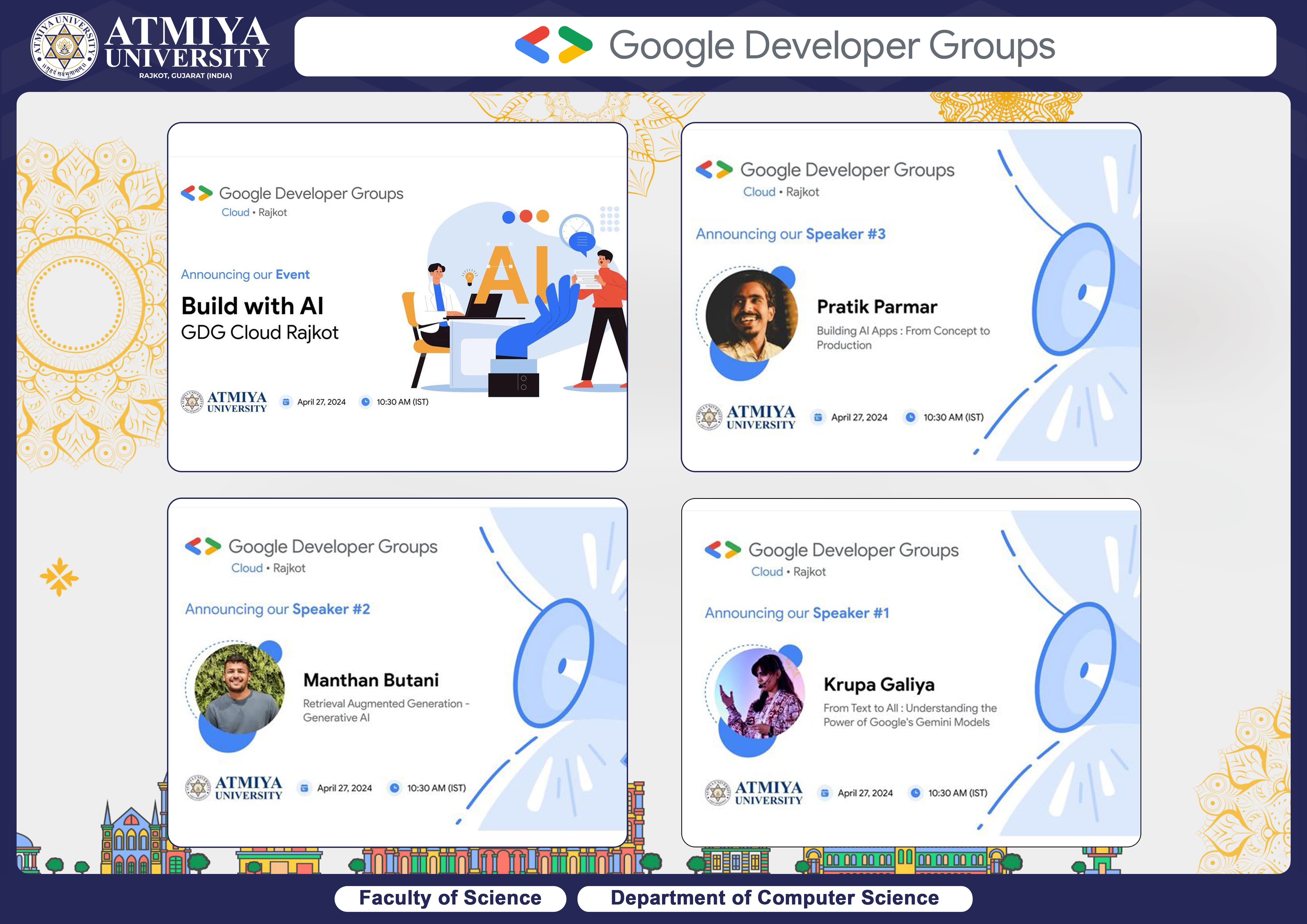
Task: Click the Atmiya University crest in the header
Action: tap(64, 47)
